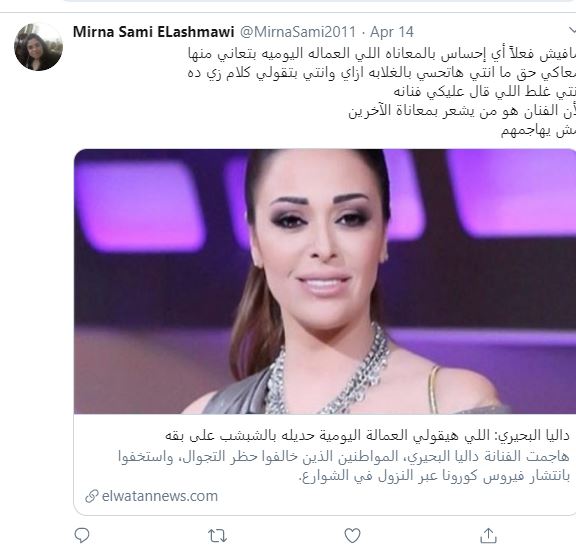576x548 pixels.
Task: Open Mirna Sami's round profile avatar
Action: (x=38, y=47)
